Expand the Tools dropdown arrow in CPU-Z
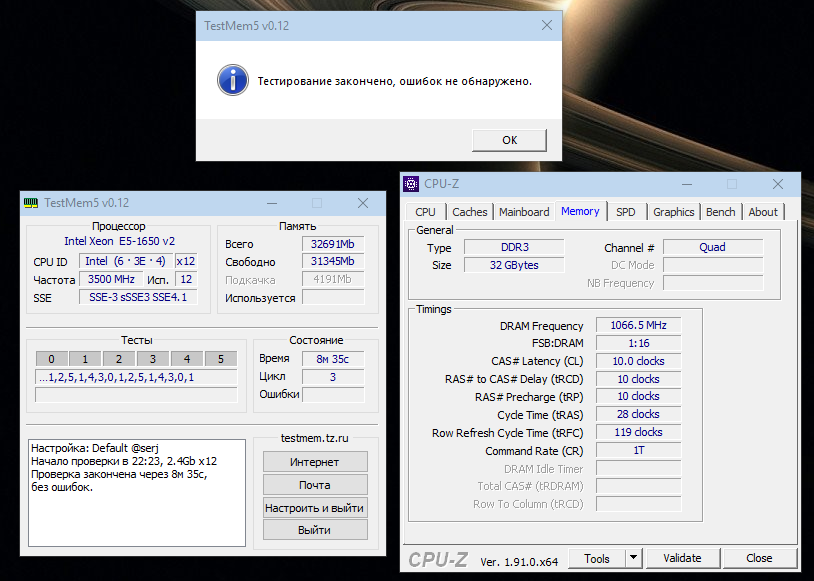This screenshot has height=581, width=814. click(633, 559)
